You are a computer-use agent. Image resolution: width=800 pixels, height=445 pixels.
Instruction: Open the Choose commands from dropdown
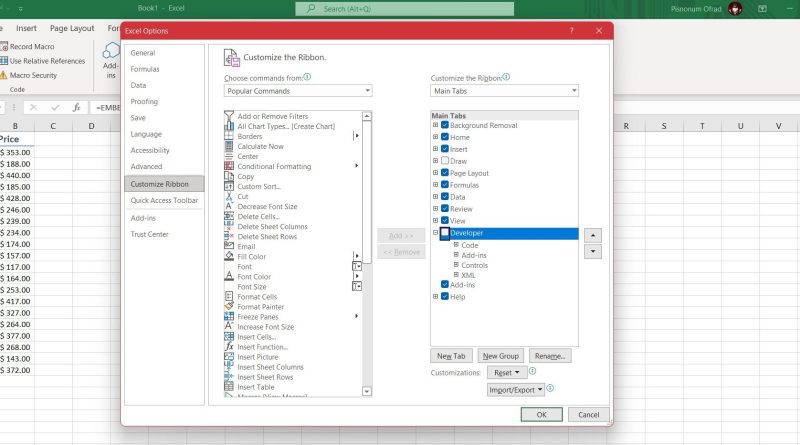click(x=298, y=91)
